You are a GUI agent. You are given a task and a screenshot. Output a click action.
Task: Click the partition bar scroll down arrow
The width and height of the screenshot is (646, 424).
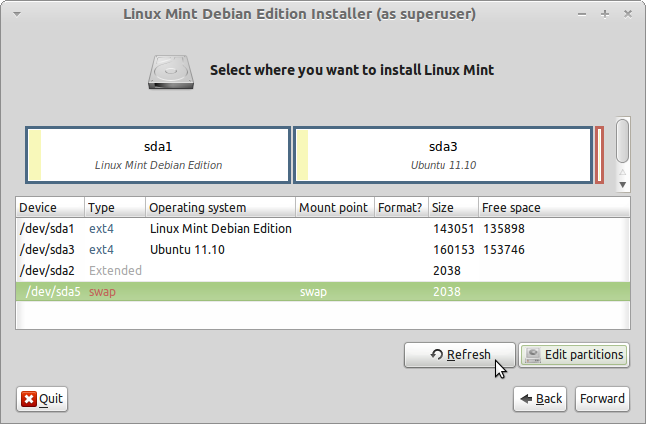(623, 185)
